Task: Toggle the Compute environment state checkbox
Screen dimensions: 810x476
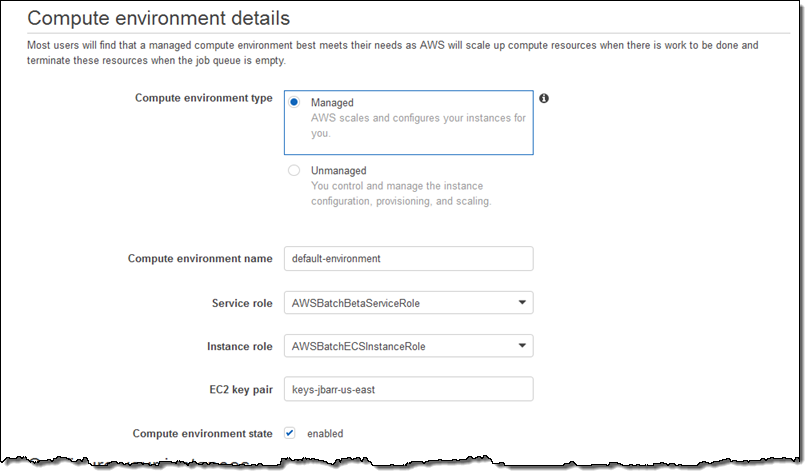Action: click(x=290, y=433)
